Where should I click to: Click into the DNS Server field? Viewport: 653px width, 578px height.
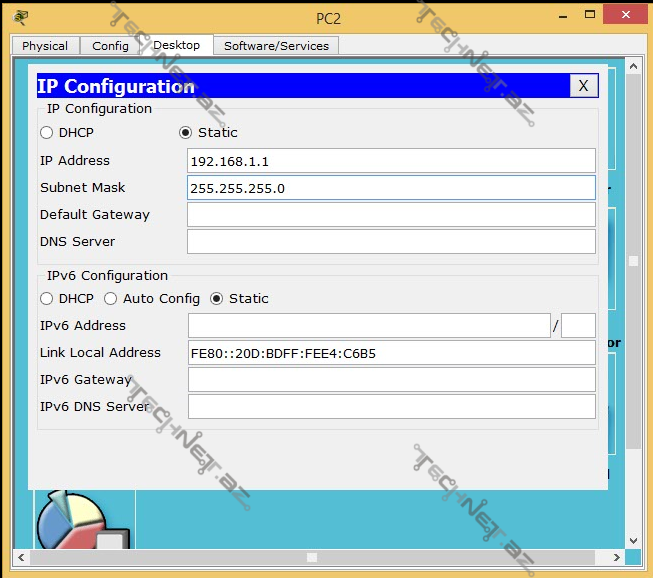(x=391, y=242)
